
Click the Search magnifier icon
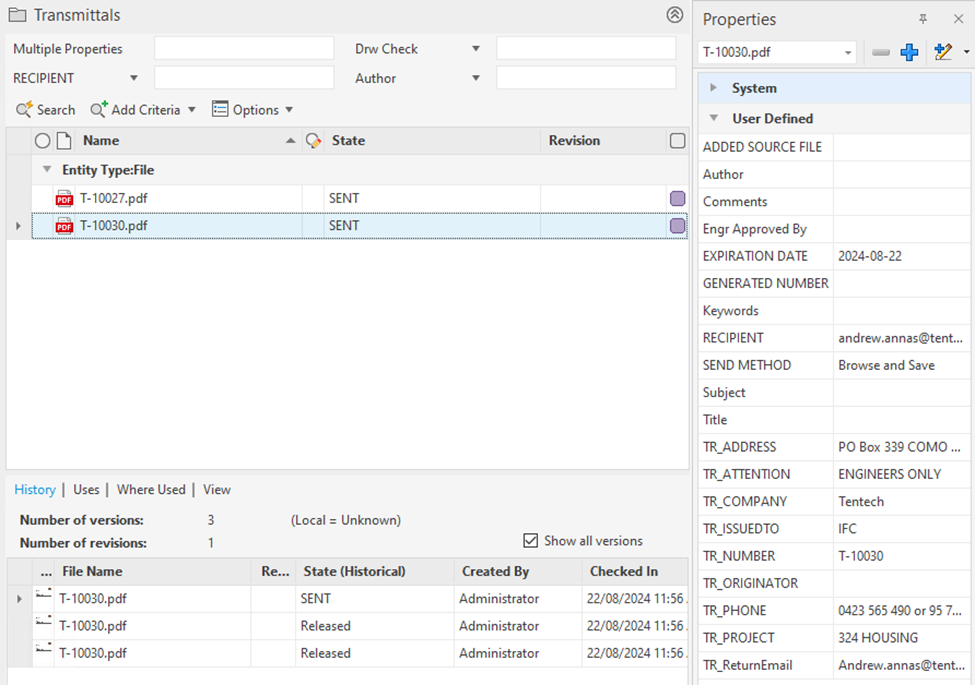click(x=24, y=110)
